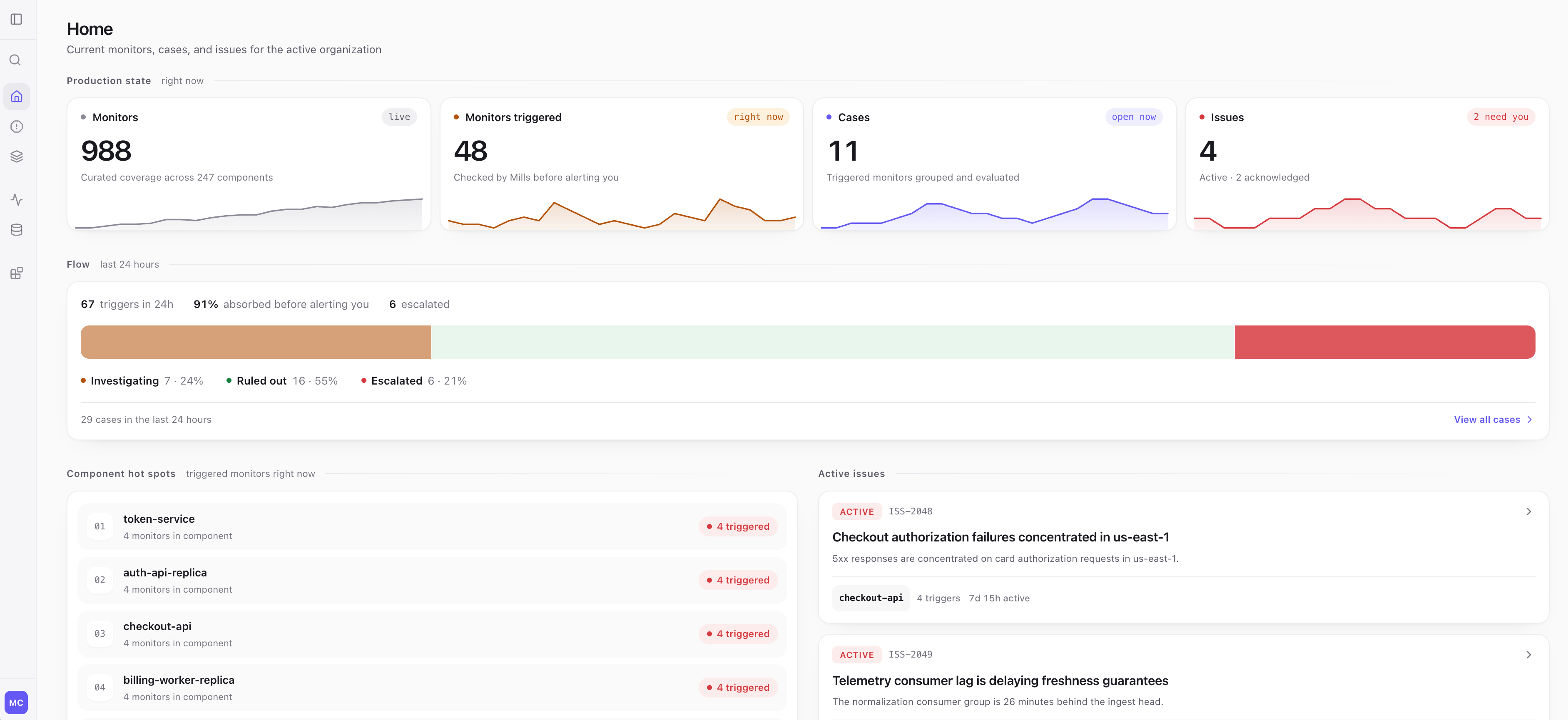Click the Escalated legend label
Viewport: 1568px width, 720px height.
coord(397,381)
